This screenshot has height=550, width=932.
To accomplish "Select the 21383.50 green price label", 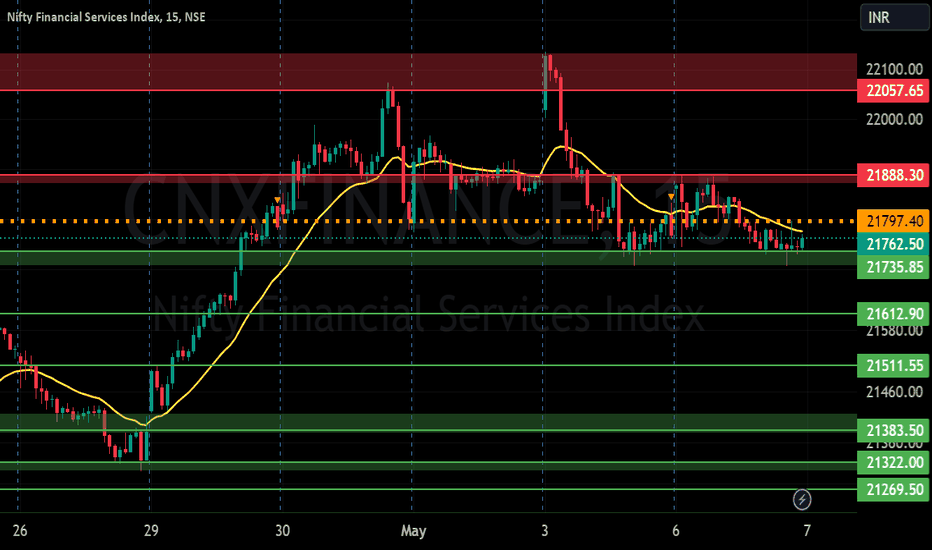I will [x=893, y=430].
